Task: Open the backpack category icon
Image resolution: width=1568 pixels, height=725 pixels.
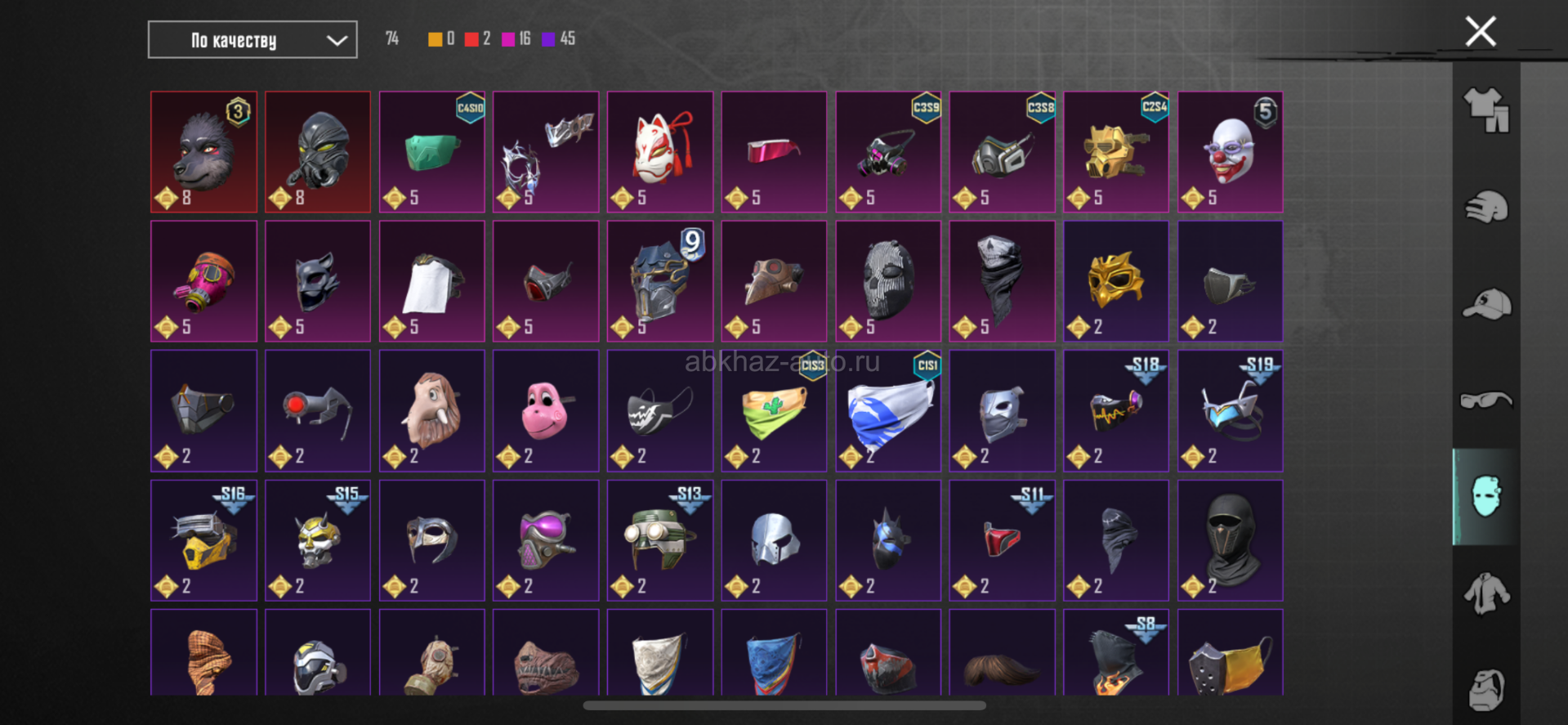Action: click(x=1486, y=690)
